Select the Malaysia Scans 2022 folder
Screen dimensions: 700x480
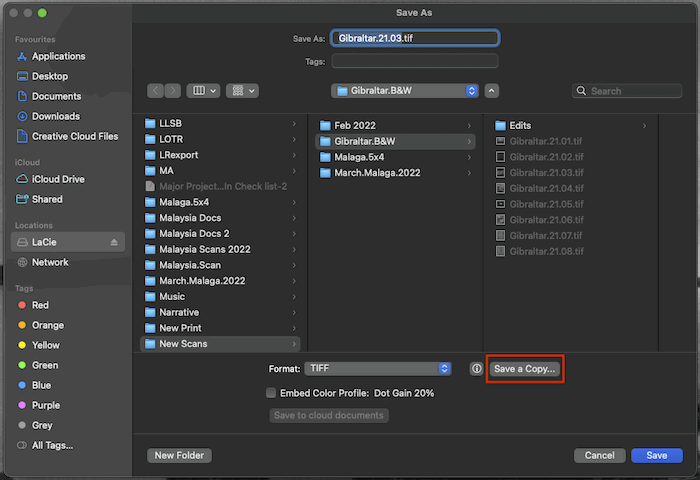tap(204, 249)
